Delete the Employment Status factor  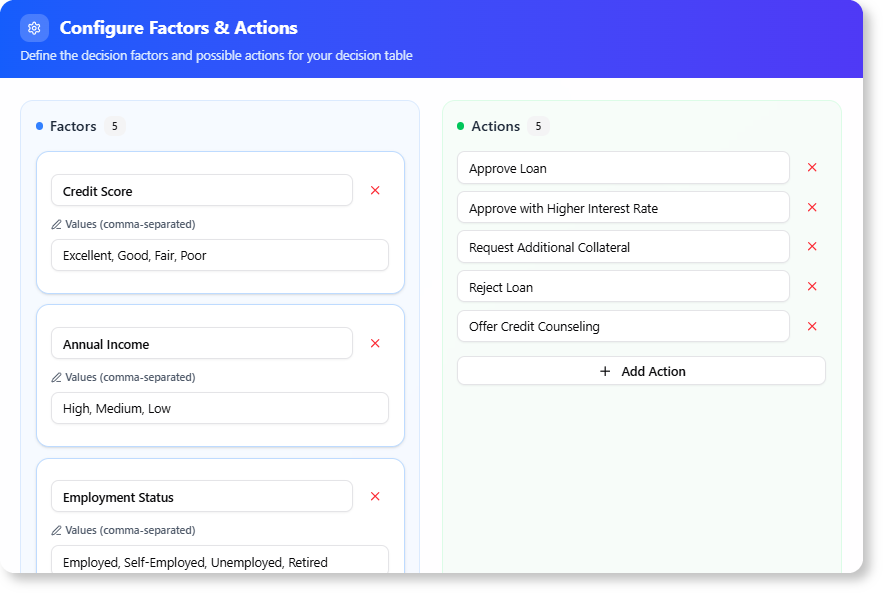(375, 496)
